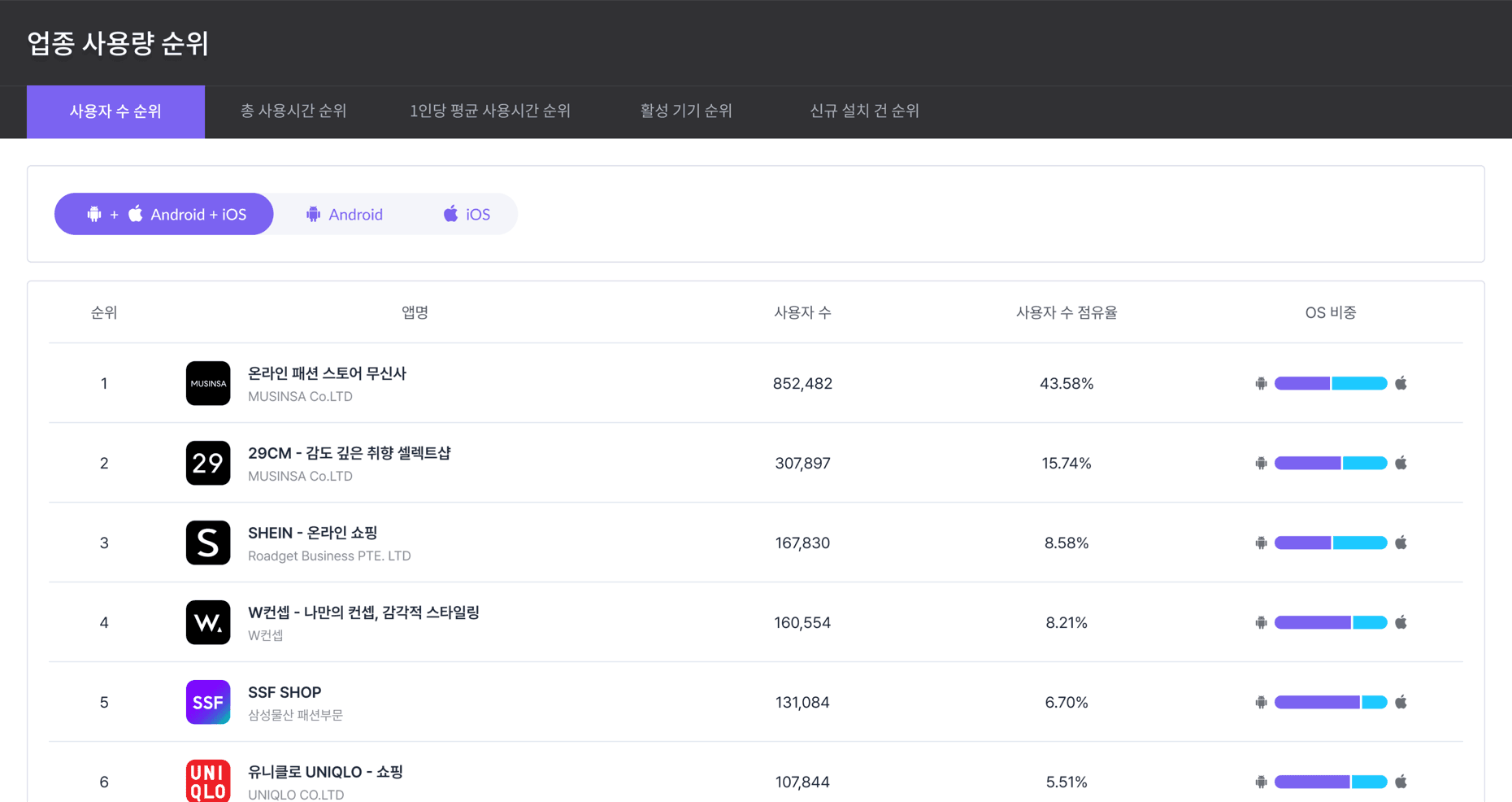Click Android icon in SSF SHOP row
This screenshot has height=802, width=1512.
coord(1261,702)
